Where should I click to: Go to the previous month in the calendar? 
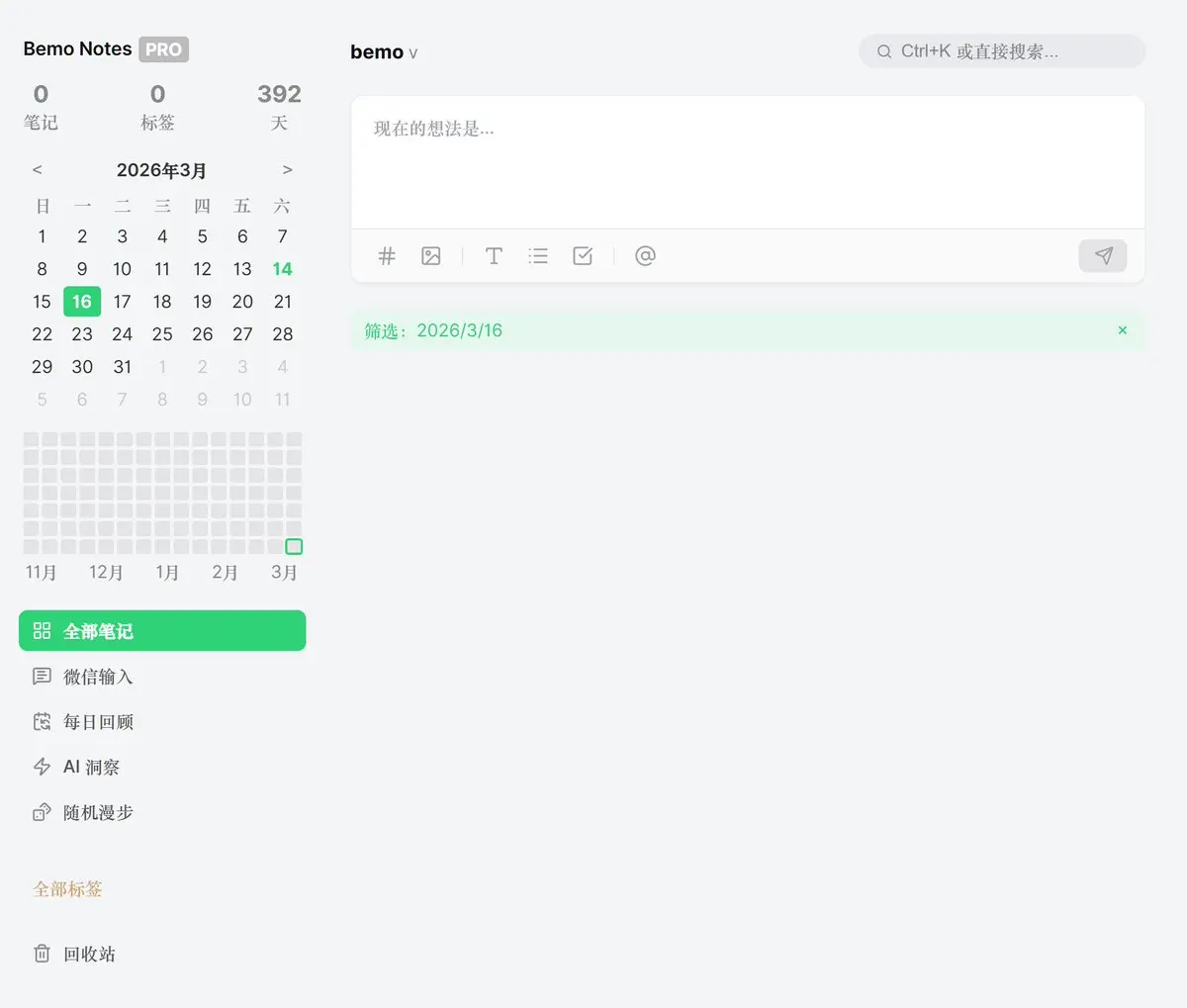pyautogui.click(x=38, y=170)
